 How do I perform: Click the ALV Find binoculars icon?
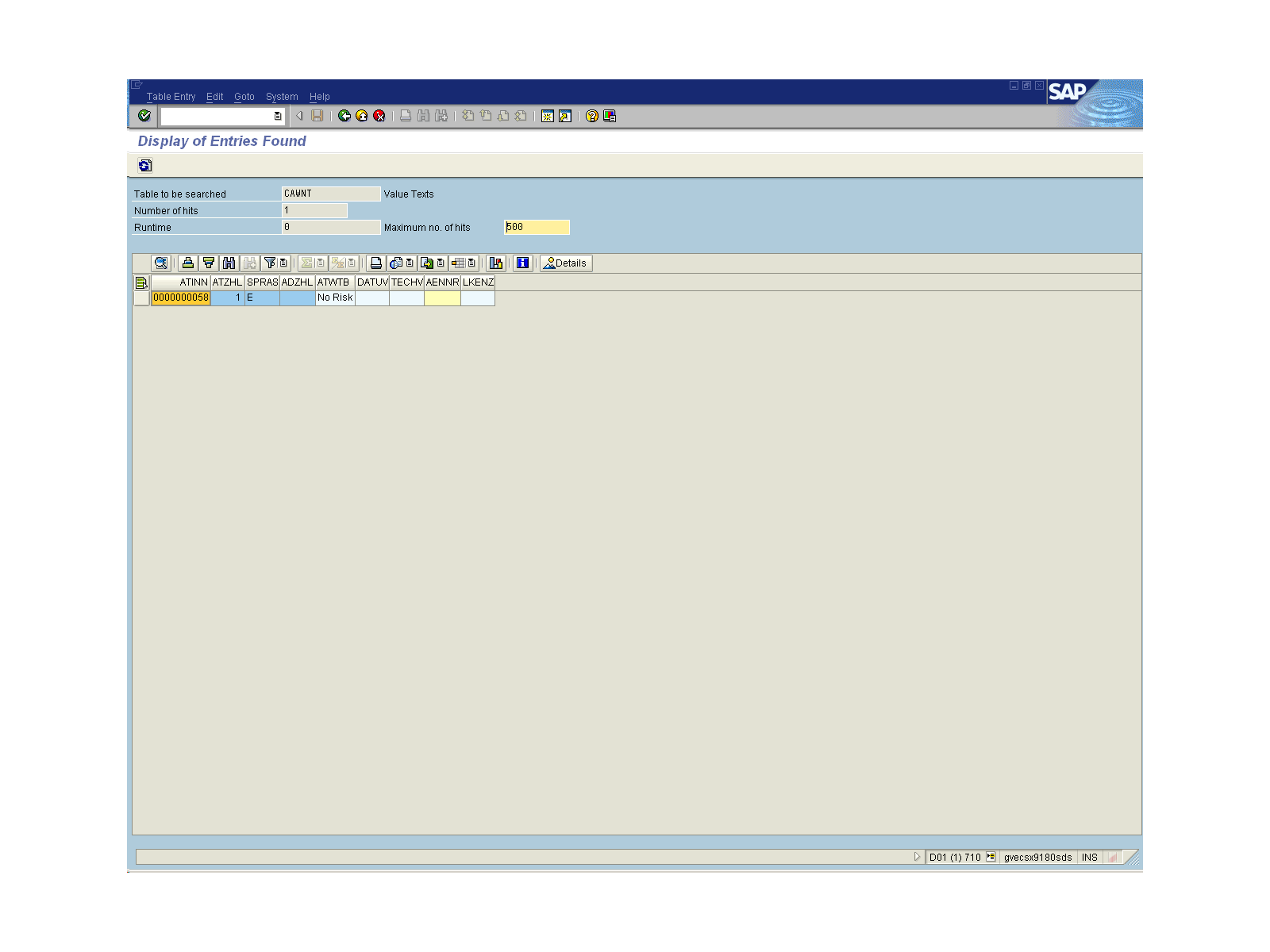229,263
